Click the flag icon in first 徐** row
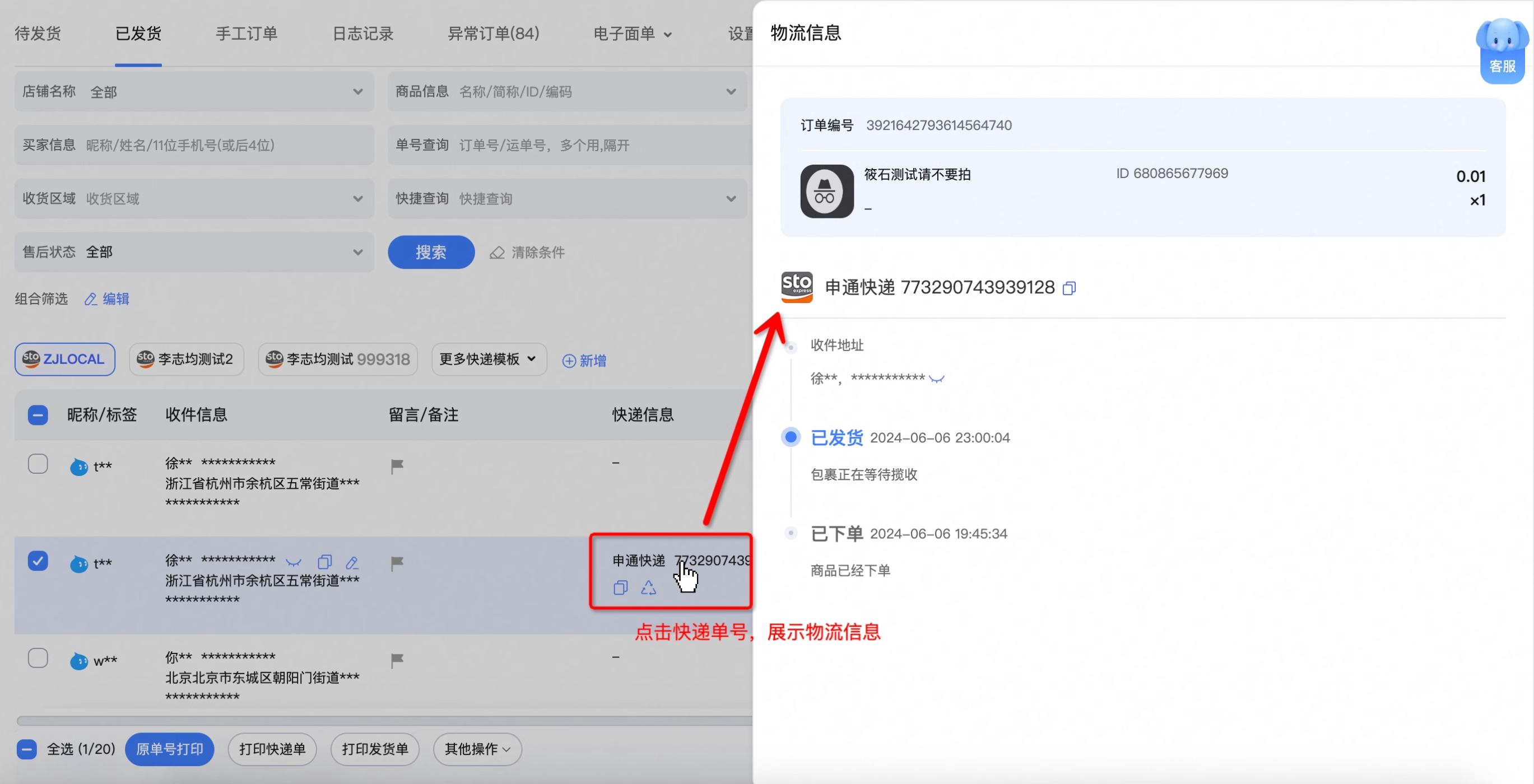The width and height of the screenshot is (1534, 784). coord(397,466)
